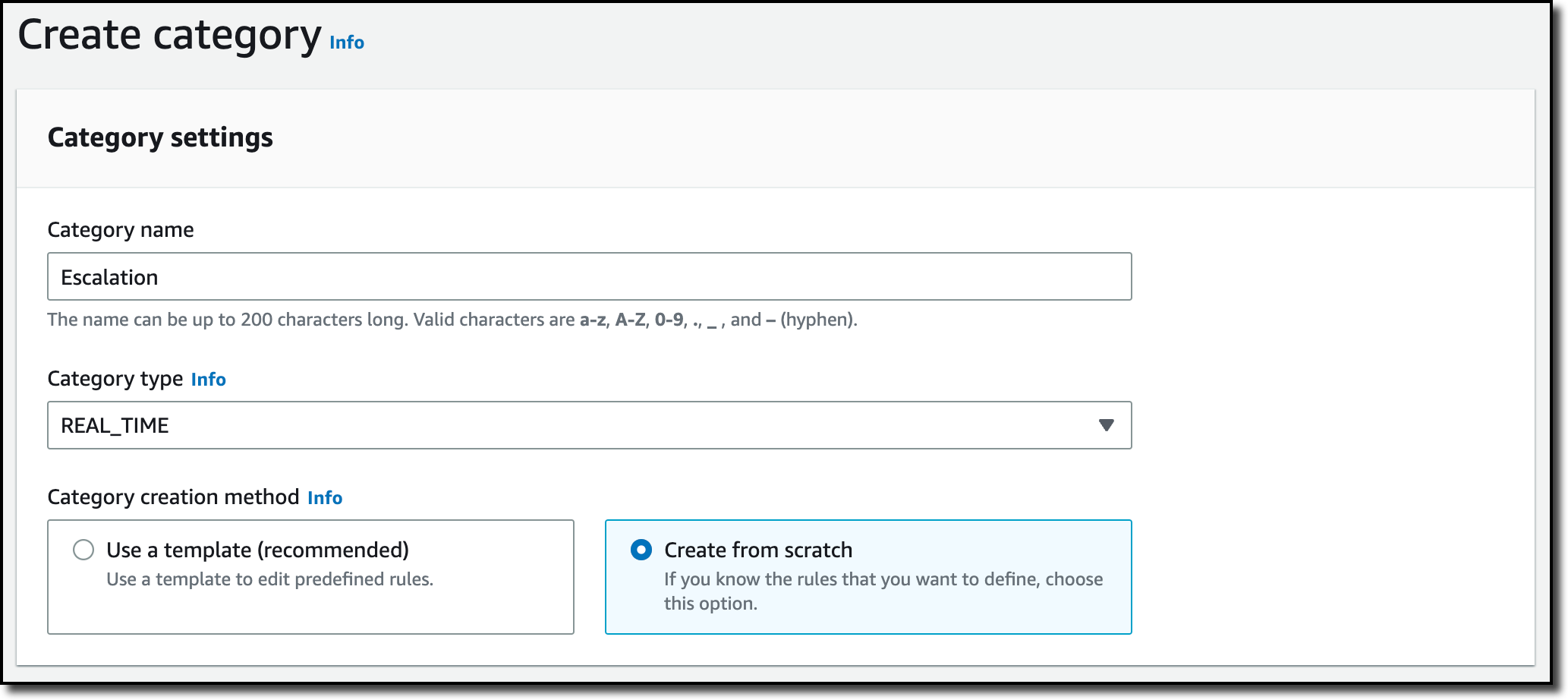Select the Create from scratch radio button
1568x700 pixels.
641,550
